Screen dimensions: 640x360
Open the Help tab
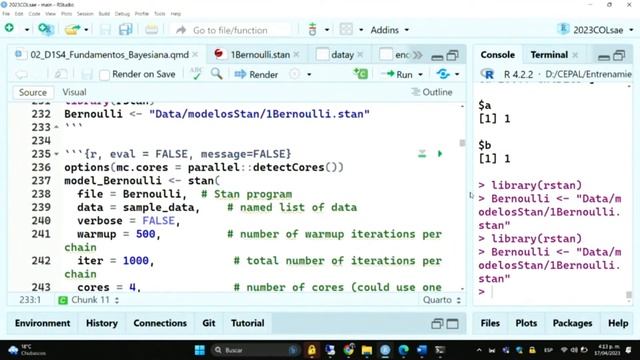pyautogui.click(x=618, y=323)
